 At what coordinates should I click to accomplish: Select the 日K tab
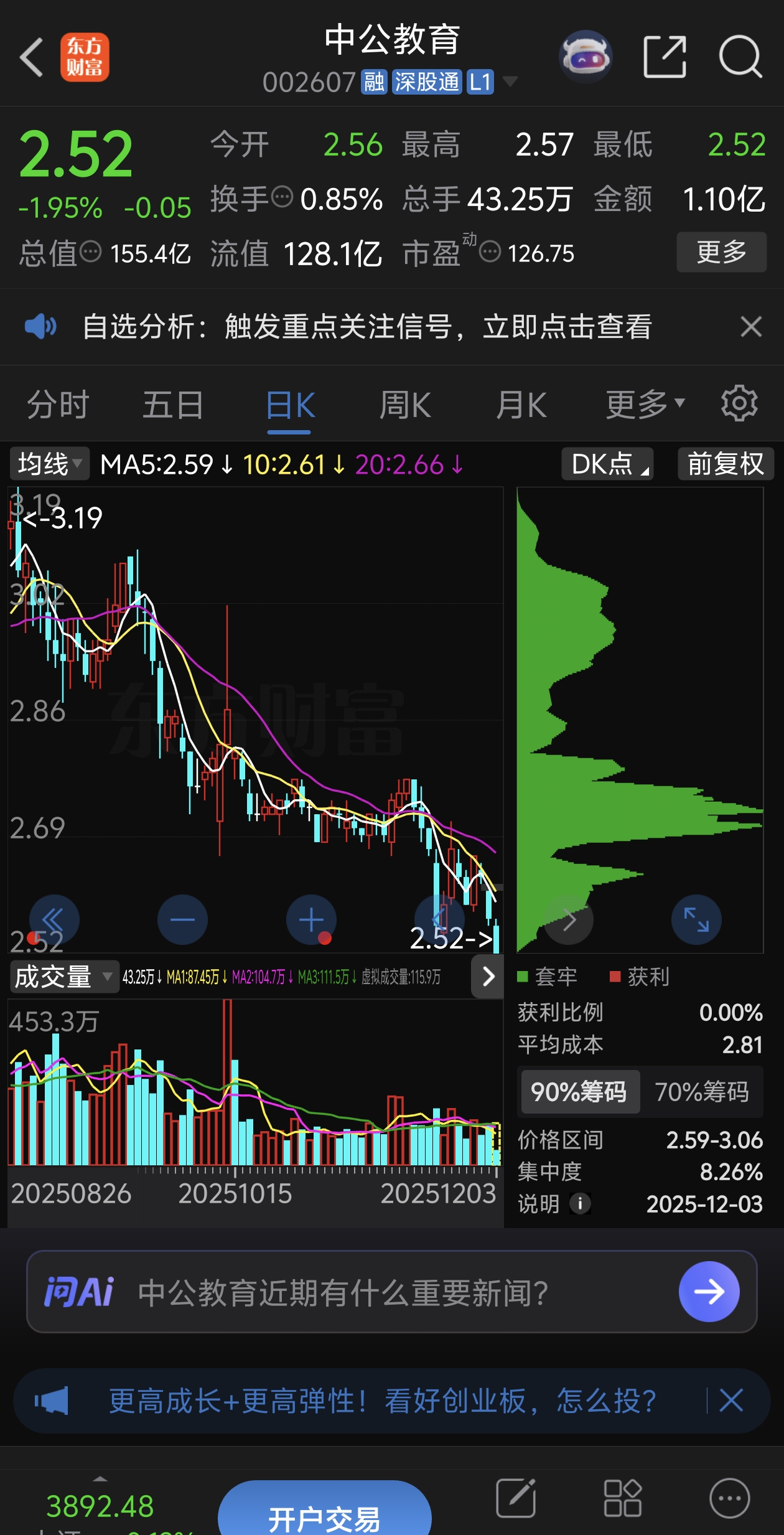290,405
